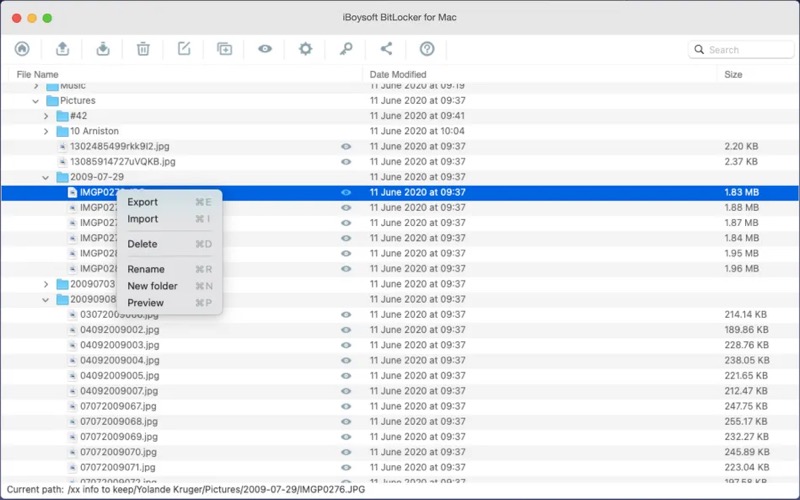The width and height of the screenshot is (800, 500).
Task: Click file icon of 1302485499rkk9I2.jpg
Action: [62, 146]
